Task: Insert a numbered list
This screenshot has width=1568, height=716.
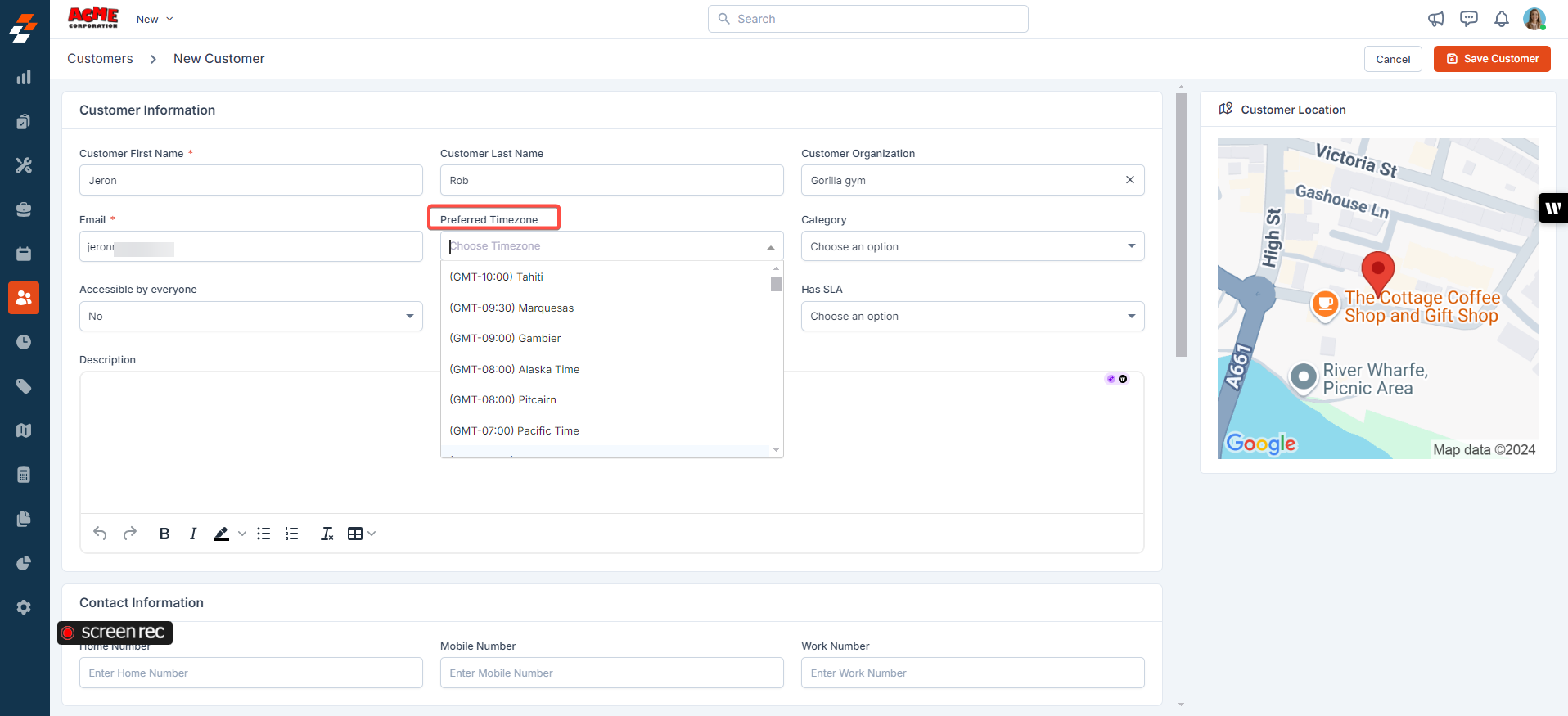Action: [292, 534]
